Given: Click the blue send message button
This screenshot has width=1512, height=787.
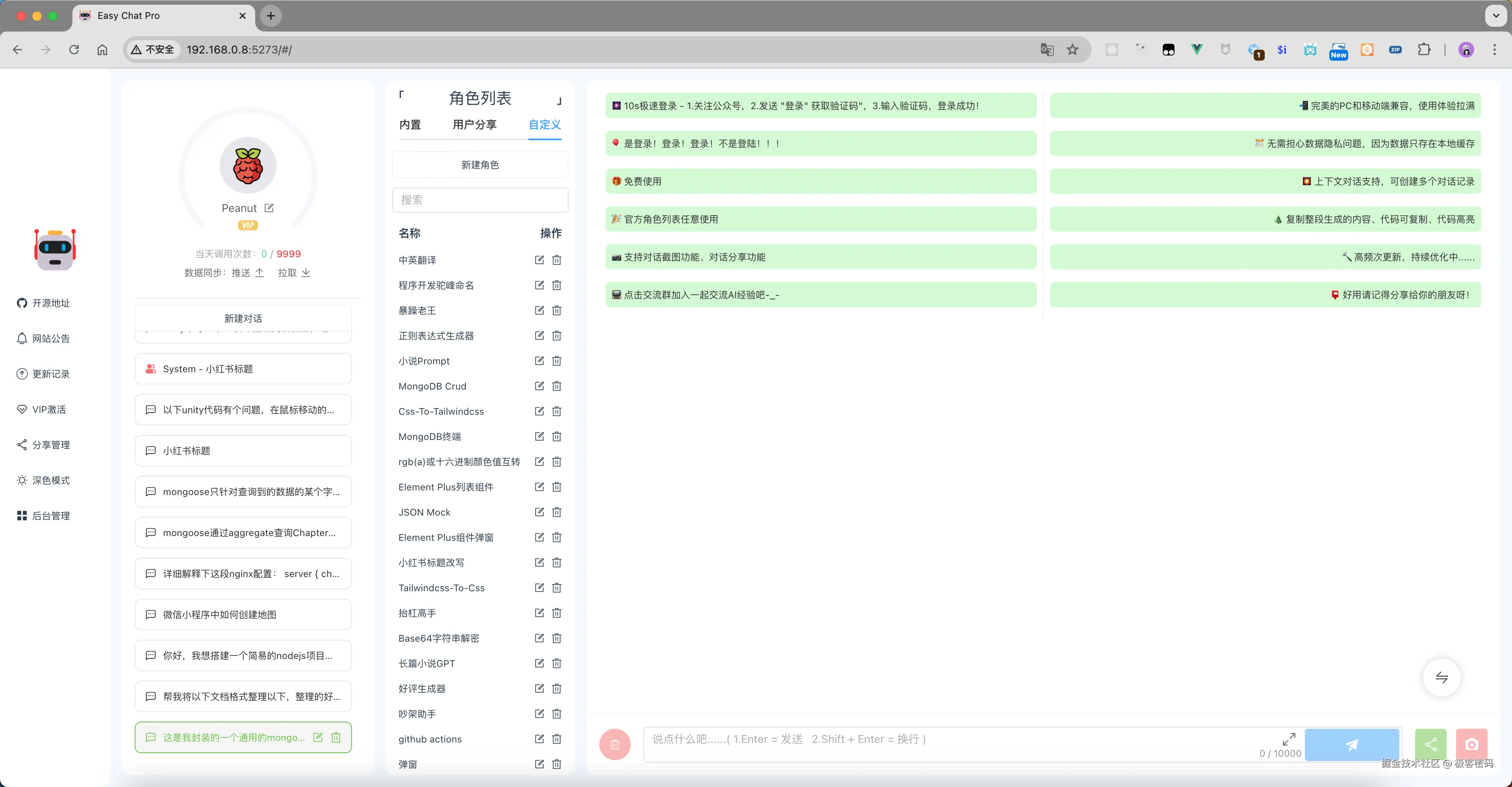Looking at the screenshot, I should pos(1352,744).
